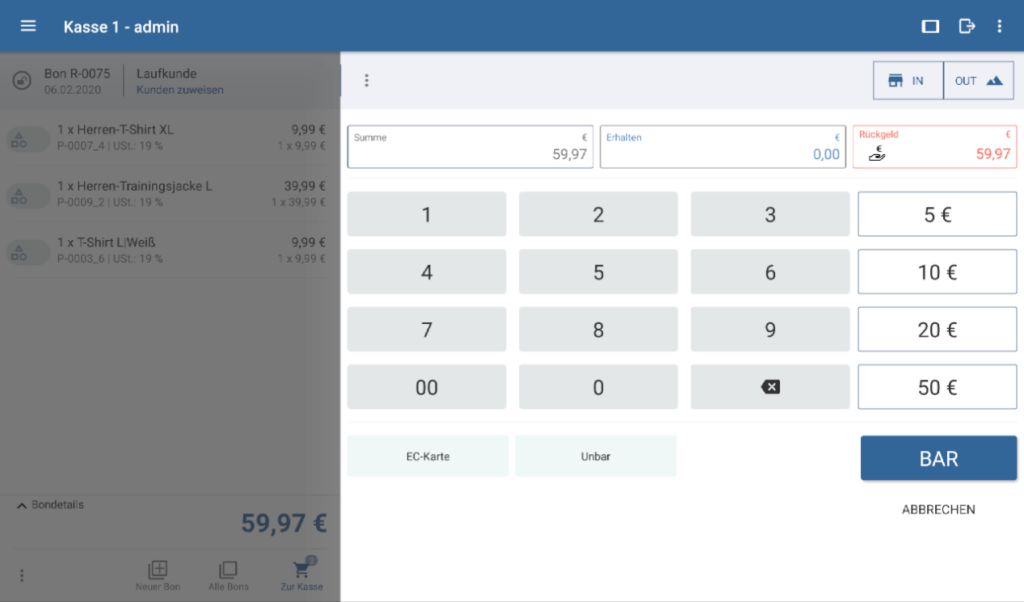Click the Zur Kasse cart icon
The image size is (1024, 602).
click(302, 571)
